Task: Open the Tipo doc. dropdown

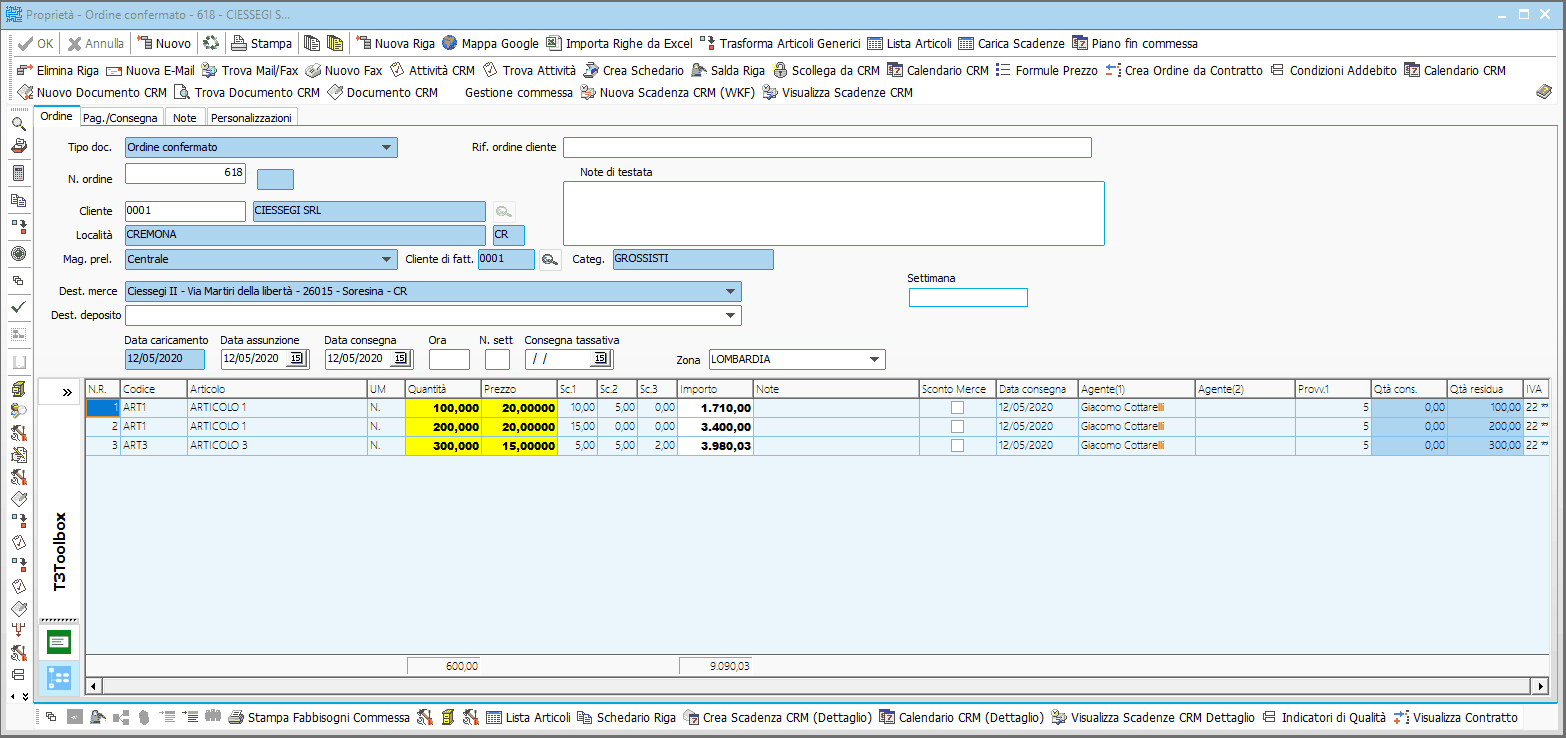Action: [386, 148]
